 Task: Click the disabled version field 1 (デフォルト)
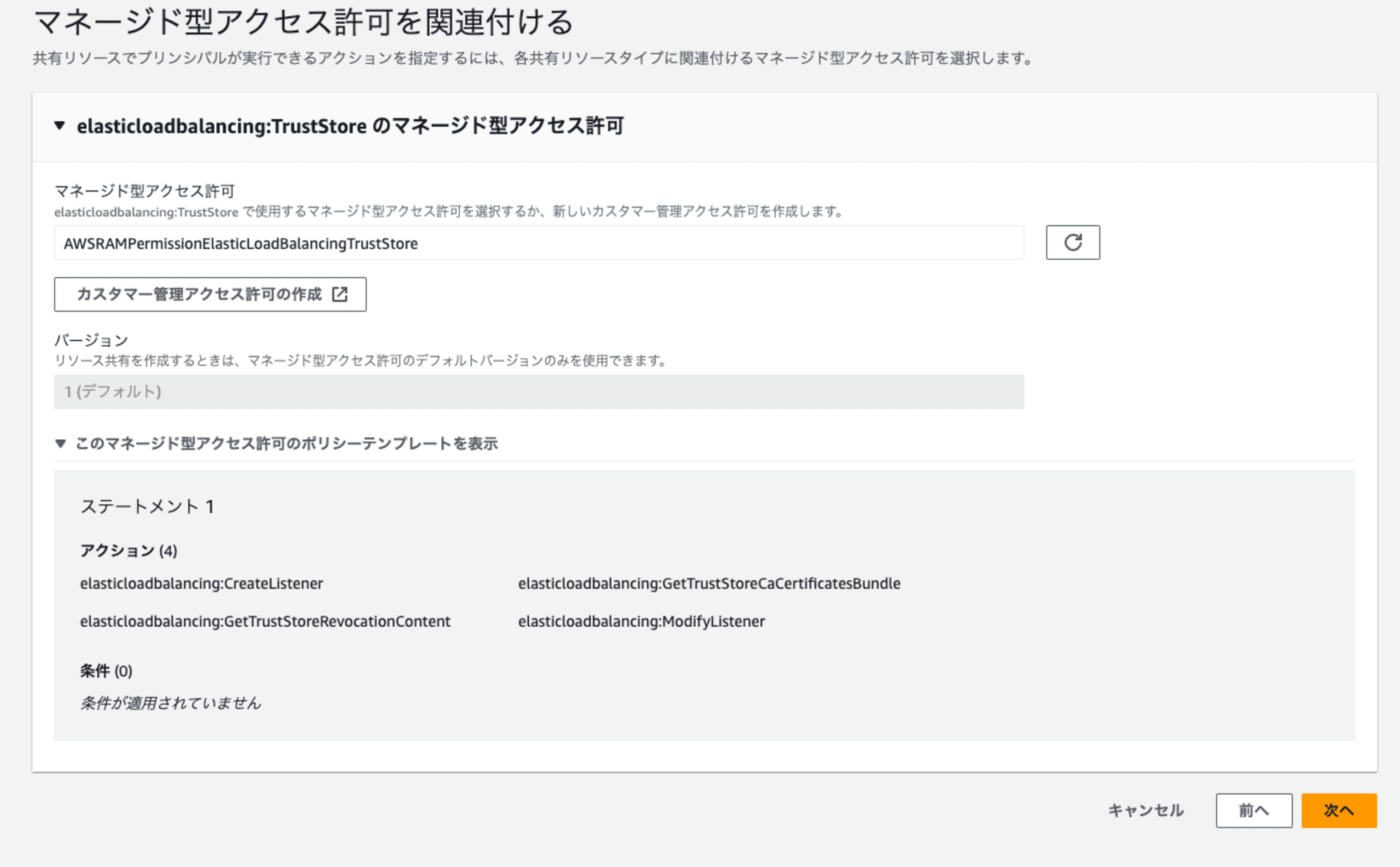tap(539, 391)
